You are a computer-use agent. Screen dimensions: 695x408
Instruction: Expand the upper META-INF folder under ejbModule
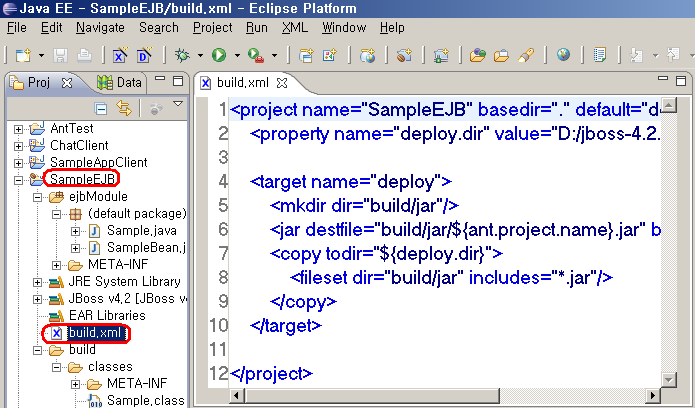pos(56,266)
